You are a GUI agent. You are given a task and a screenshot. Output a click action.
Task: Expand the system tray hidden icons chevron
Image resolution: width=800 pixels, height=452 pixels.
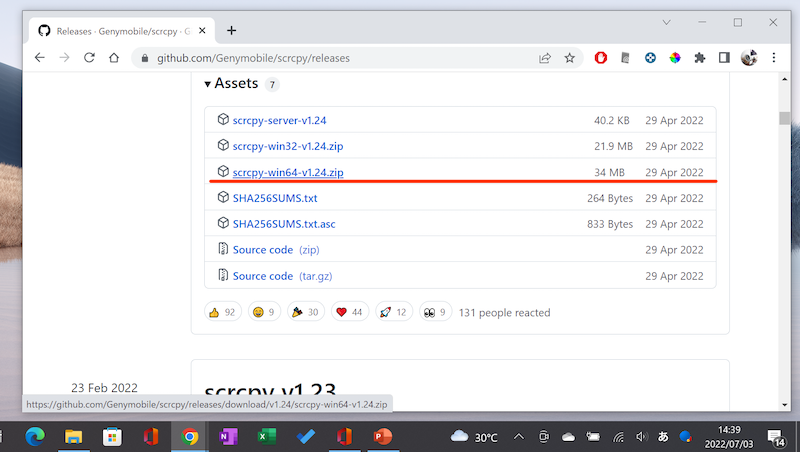[x=518, y=437]
